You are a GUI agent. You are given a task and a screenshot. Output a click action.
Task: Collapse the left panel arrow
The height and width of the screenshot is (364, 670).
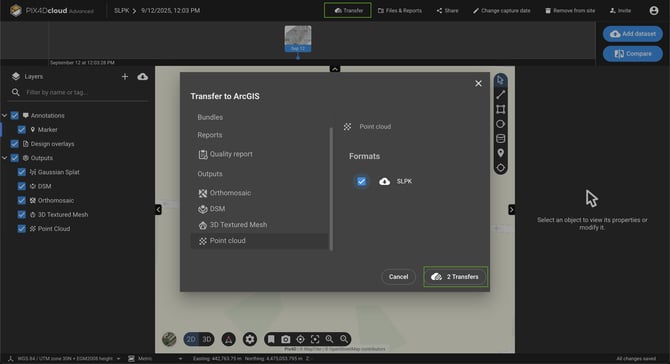point(158,209)
